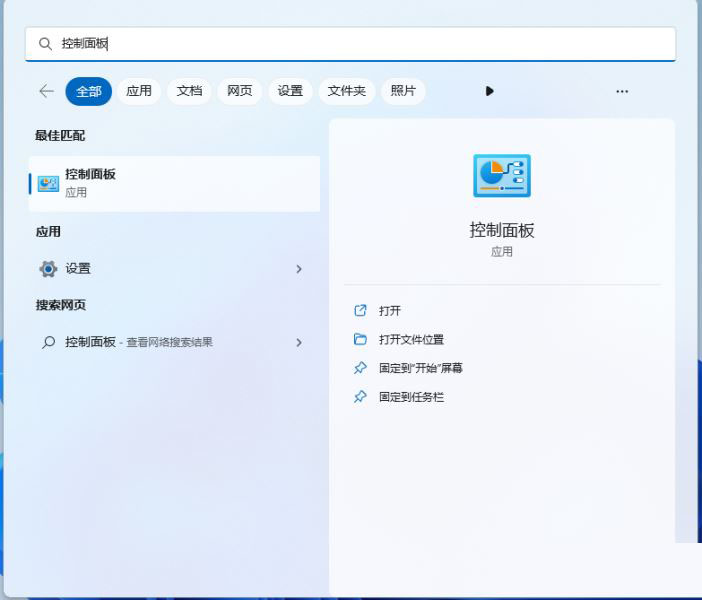Click the pin icon for 固定到任务栏
702x600 pixels.
pyautogui.click(x=360, y=397)
